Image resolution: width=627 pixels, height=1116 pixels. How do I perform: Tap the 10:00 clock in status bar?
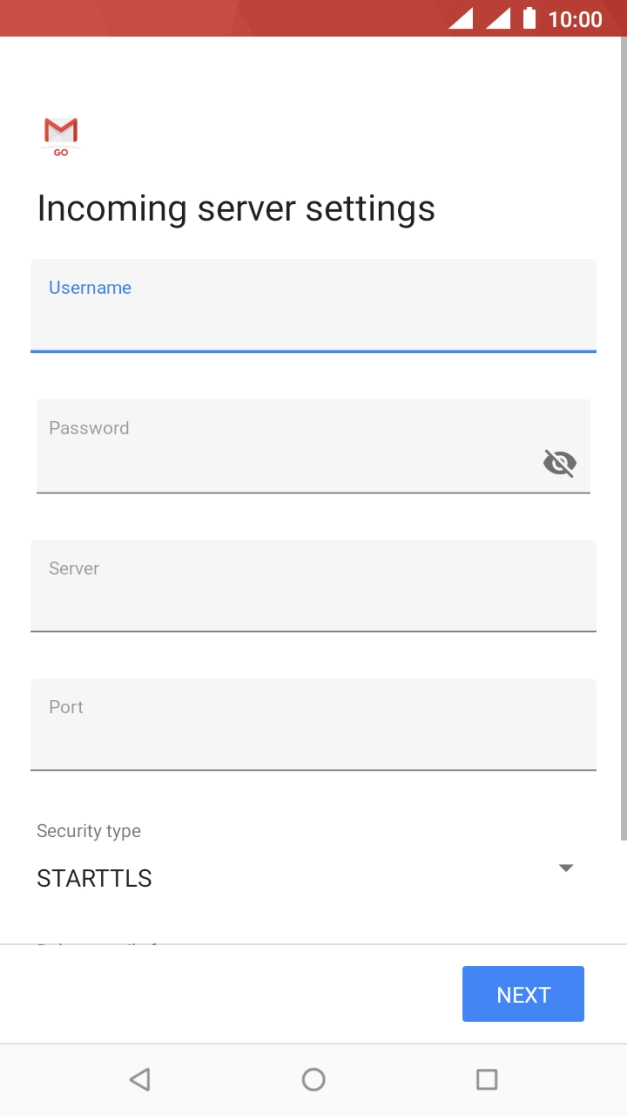pos(575,19)
